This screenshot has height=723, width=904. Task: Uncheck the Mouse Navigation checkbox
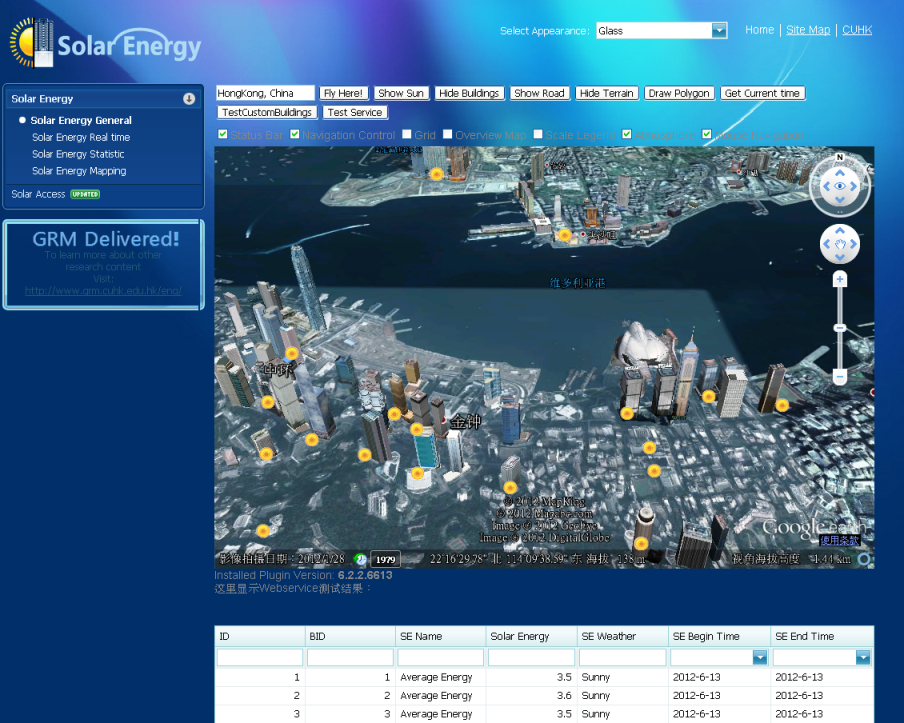707,134
